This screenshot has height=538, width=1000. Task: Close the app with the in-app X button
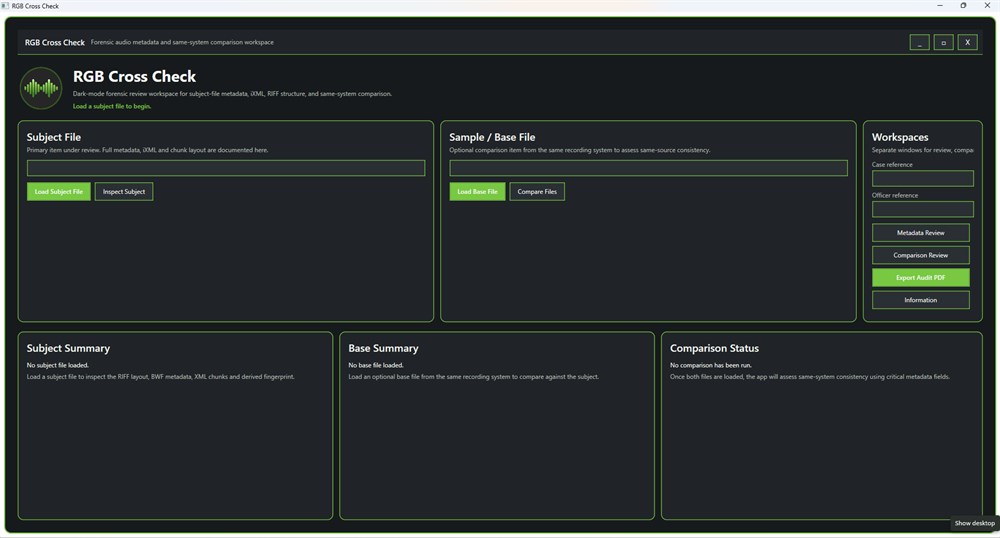coord(967,42)
